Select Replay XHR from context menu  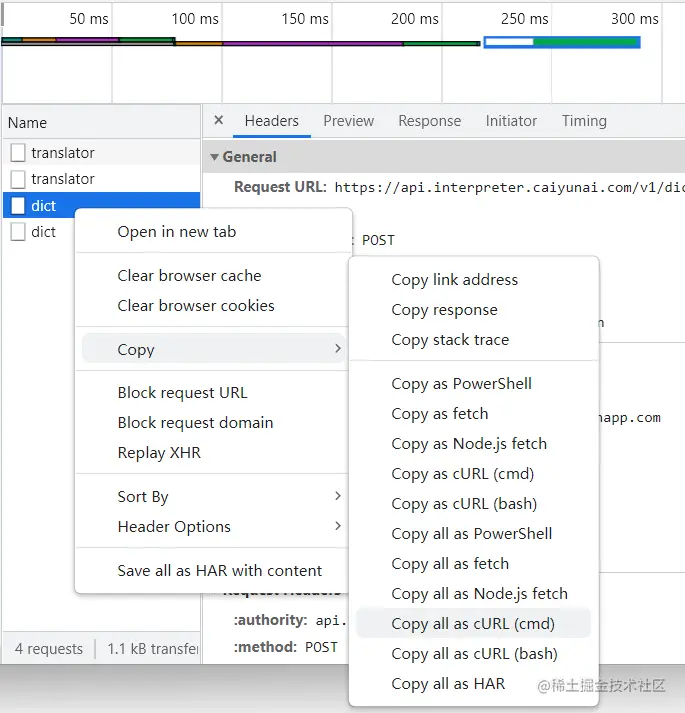(x=159, y=453)
